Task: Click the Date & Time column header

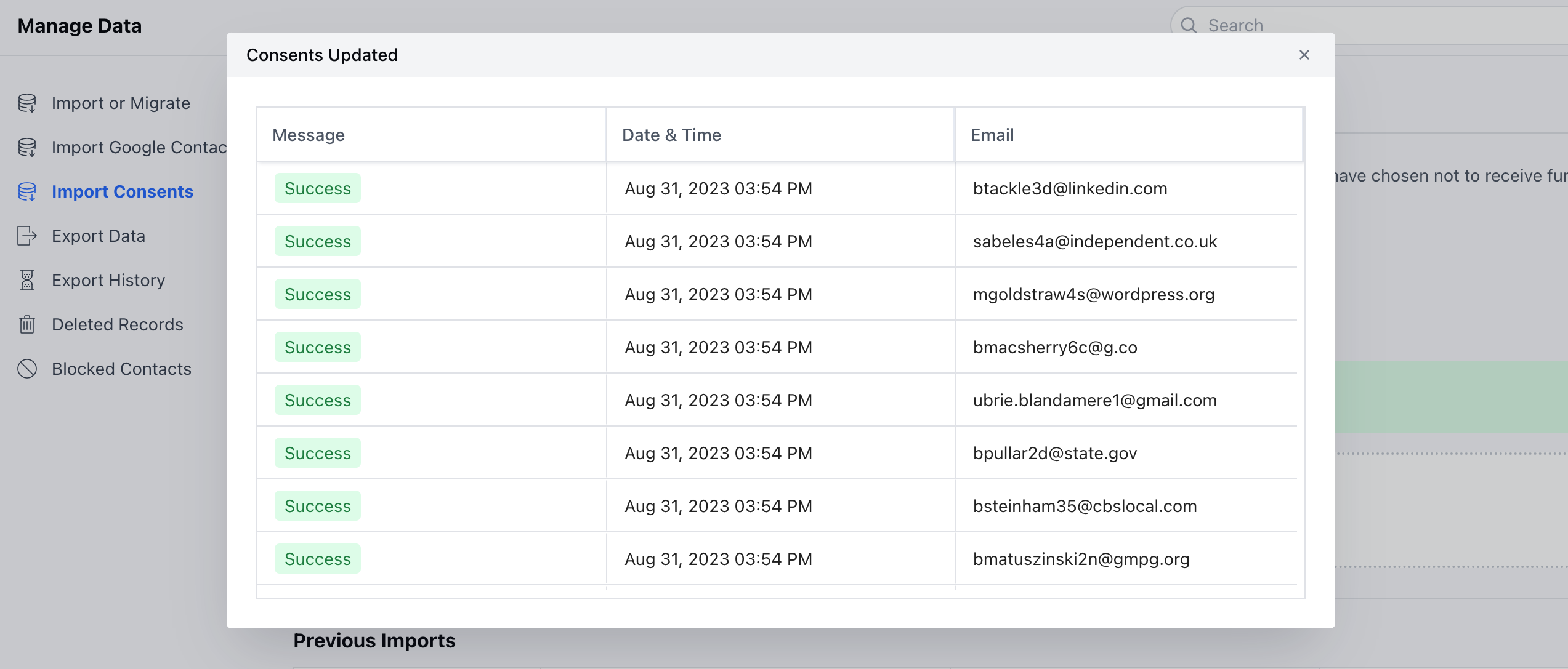Action: point(671,134)
